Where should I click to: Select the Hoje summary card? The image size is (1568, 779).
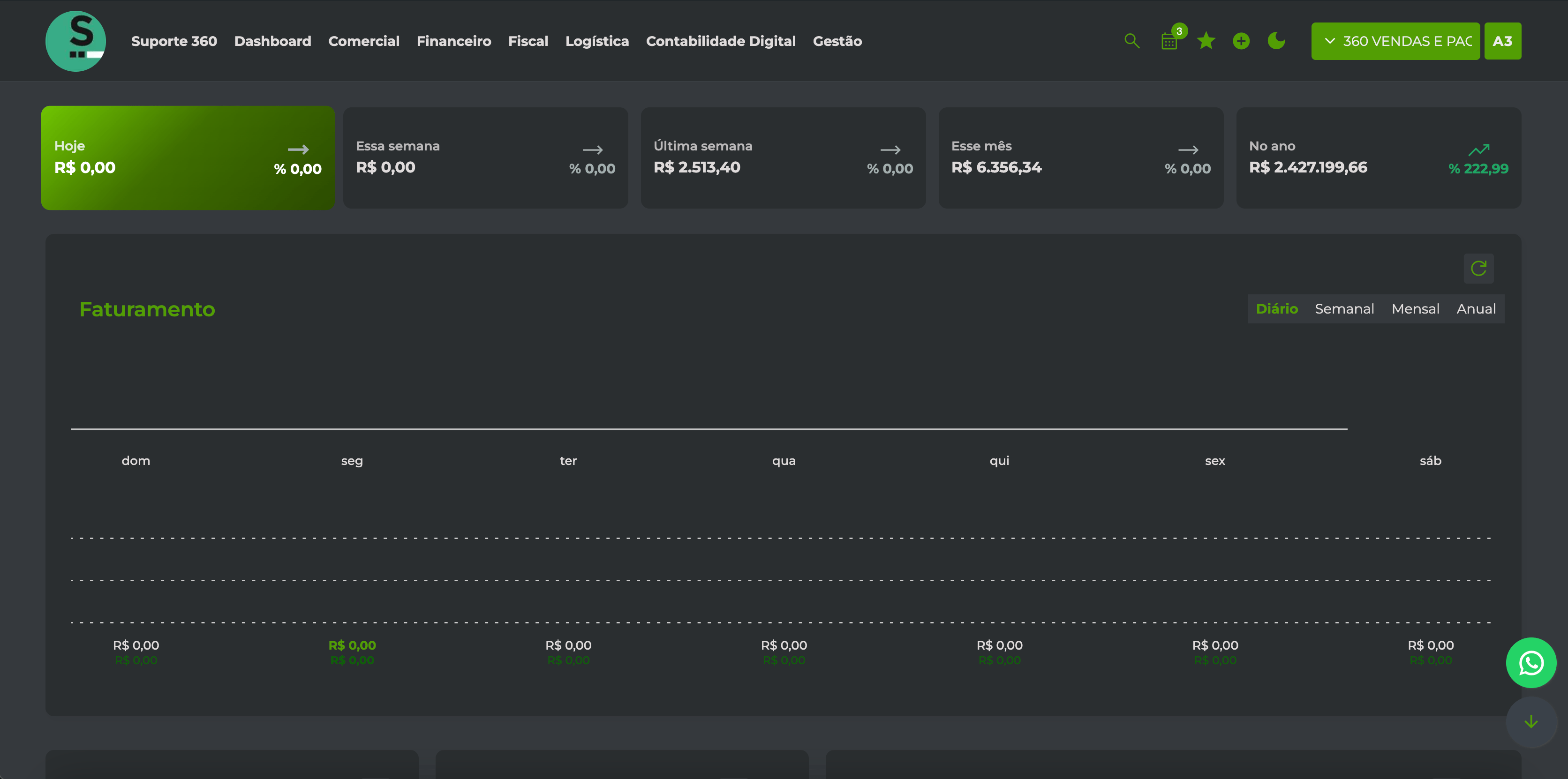tap(188, 157)
